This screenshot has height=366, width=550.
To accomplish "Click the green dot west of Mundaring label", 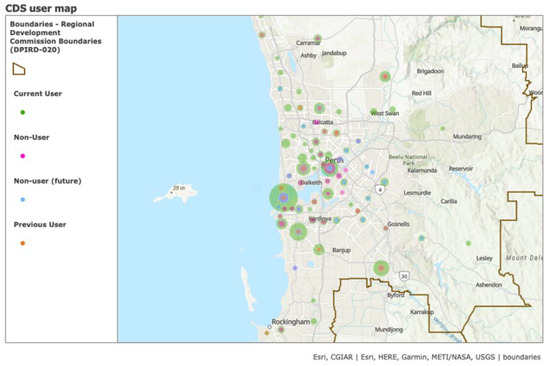I will coord(443,128).
